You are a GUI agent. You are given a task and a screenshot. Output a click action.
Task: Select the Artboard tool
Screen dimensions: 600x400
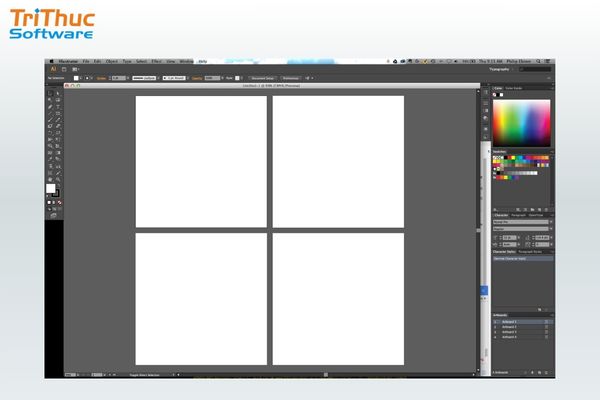[x=50, y=173]
